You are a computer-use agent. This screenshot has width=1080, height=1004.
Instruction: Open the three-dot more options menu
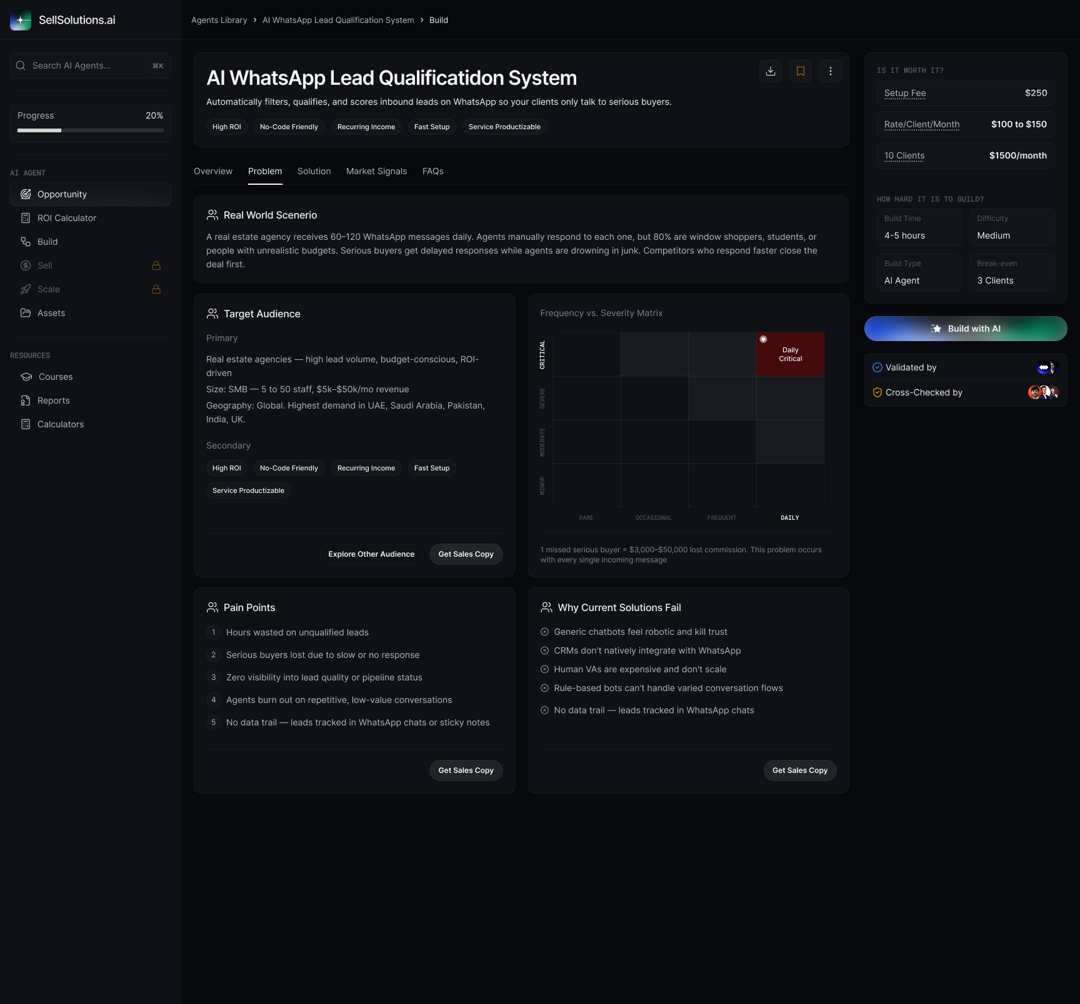(x=830, y=71)
